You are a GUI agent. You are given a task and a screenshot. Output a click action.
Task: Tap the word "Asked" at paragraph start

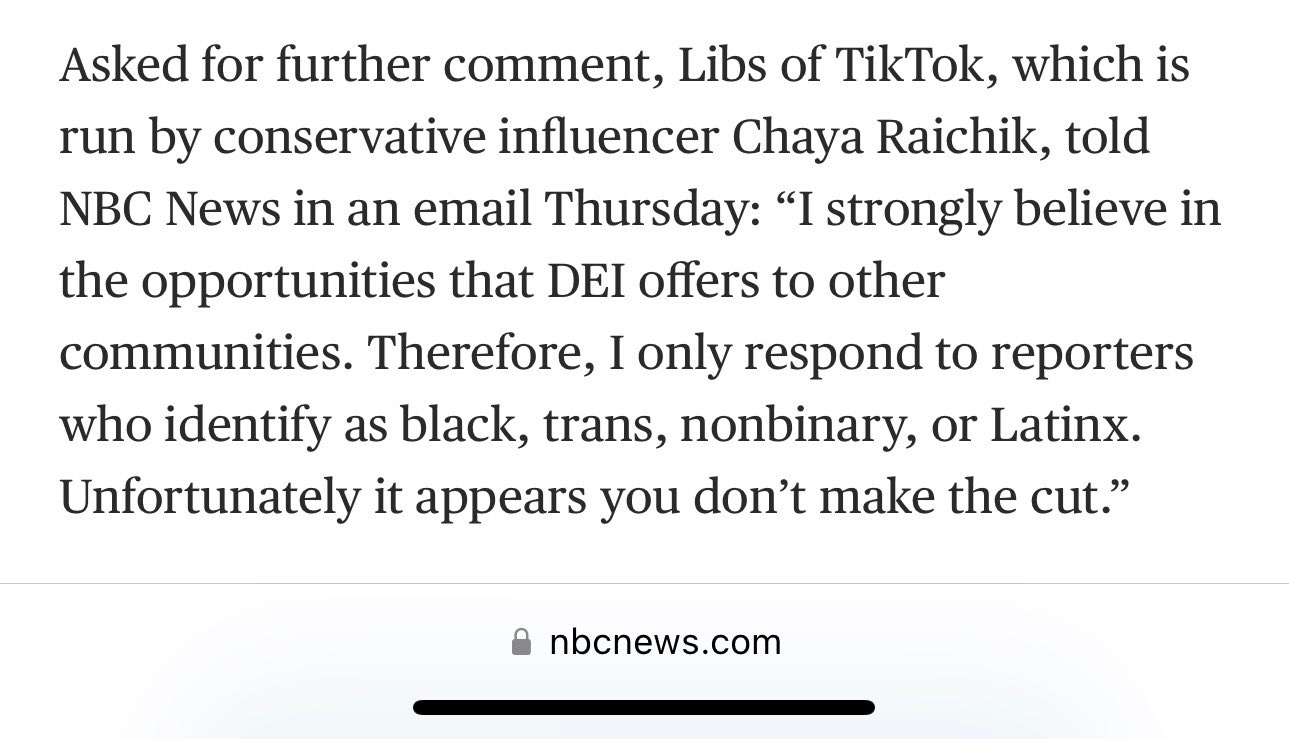tap(123, 65)
